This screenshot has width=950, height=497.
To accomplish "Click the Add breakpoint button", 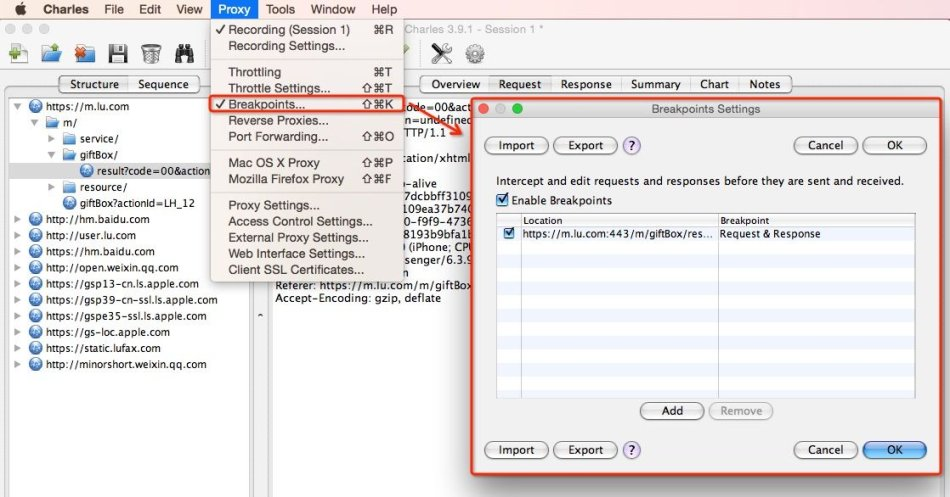I will coord(672,411).
